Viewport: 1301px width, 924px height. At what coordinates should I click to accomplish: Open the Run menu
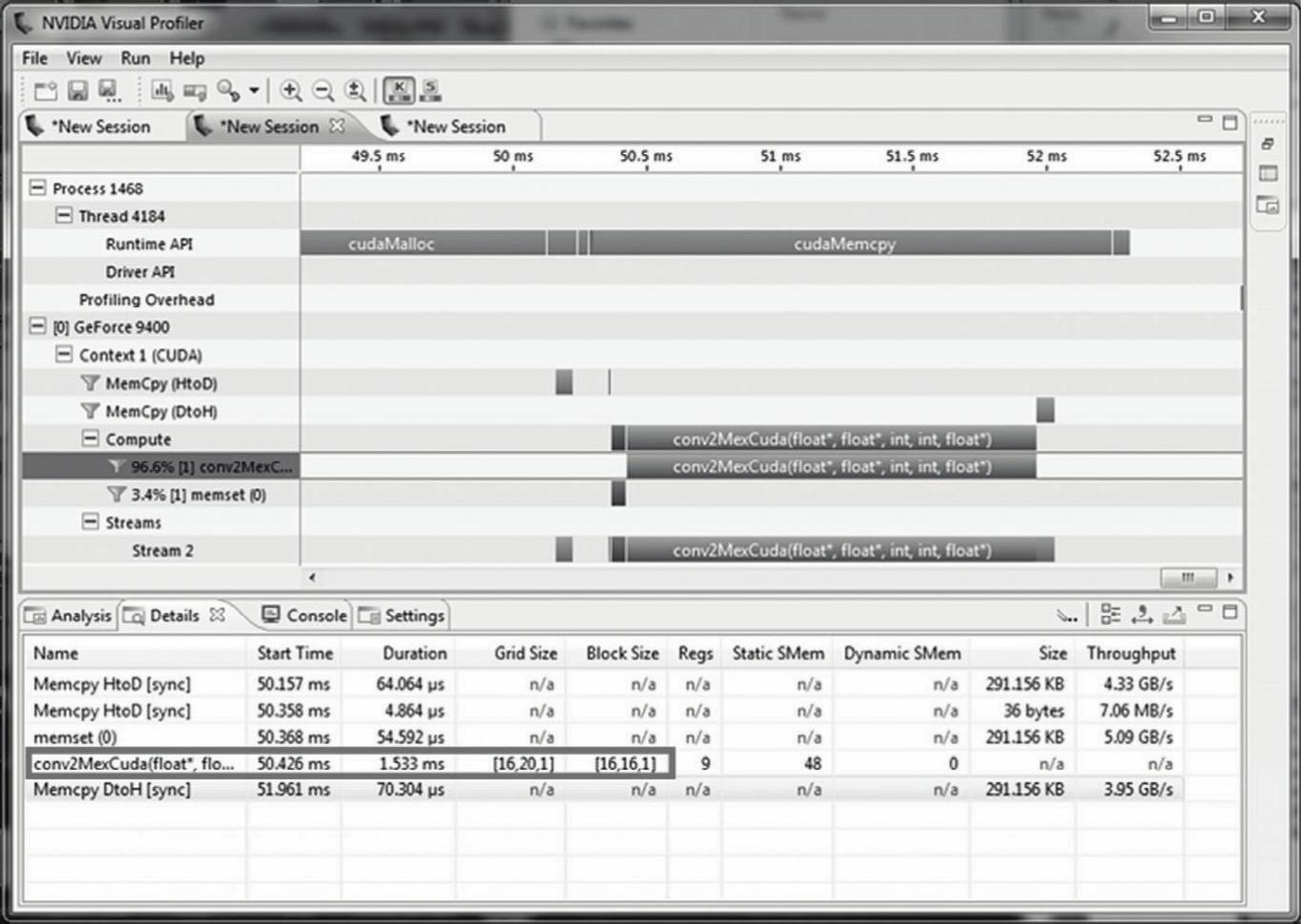pyautogui.click(x=135, y=58)
